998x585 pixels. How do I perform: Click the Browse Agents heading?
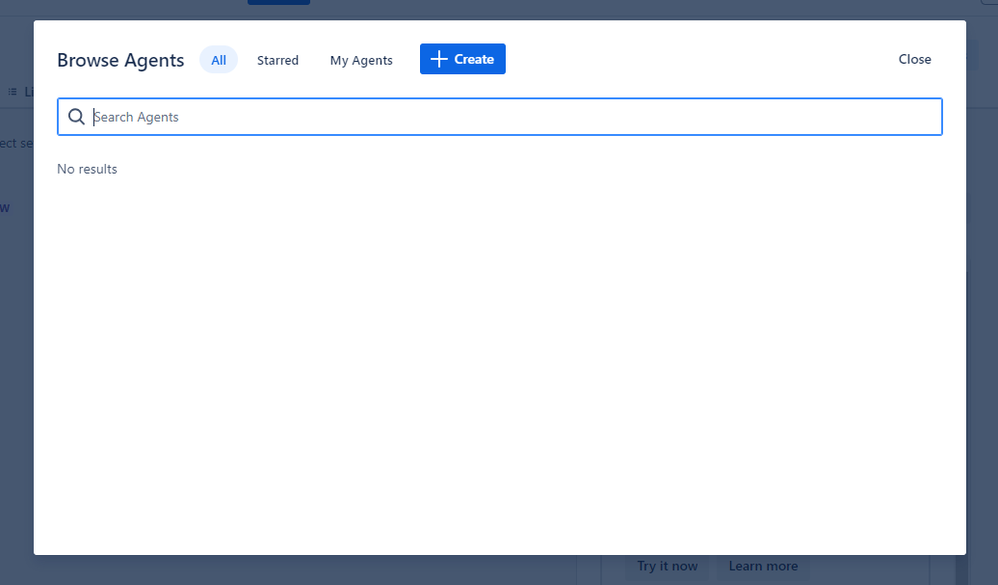pyautogui.click(x=121, y=60)
